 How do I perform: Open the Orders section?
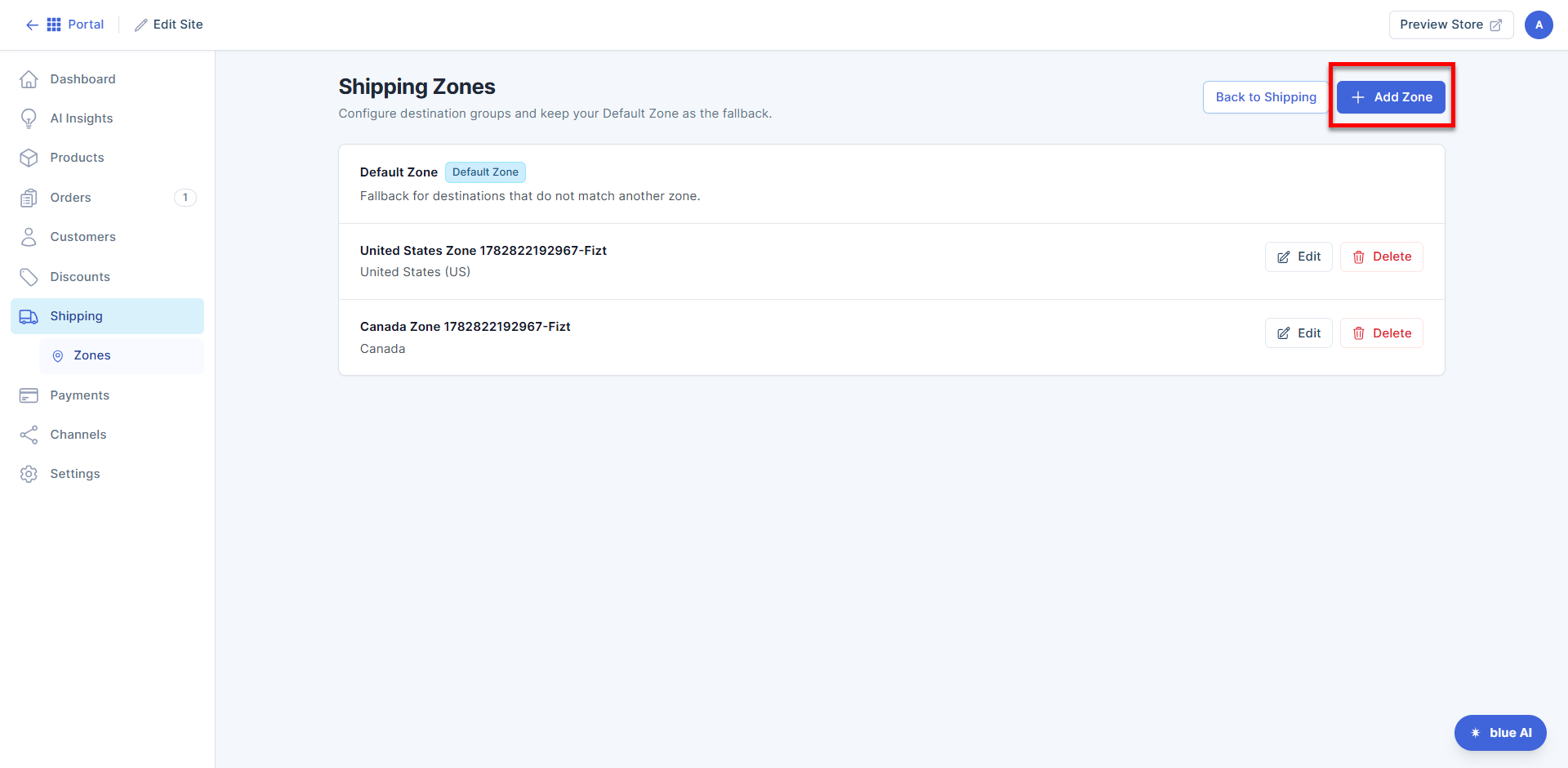click(107, 198)
